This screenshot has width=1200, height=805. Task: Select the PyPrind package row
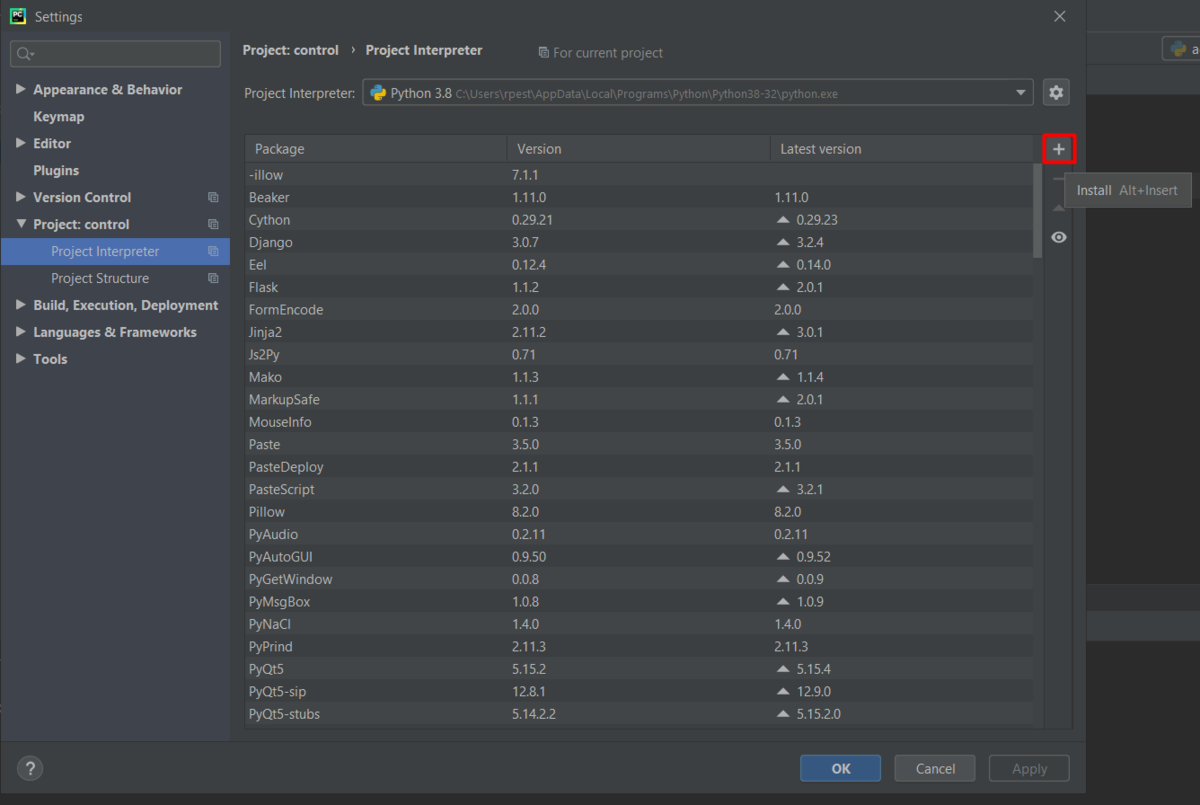pos(639,646)
